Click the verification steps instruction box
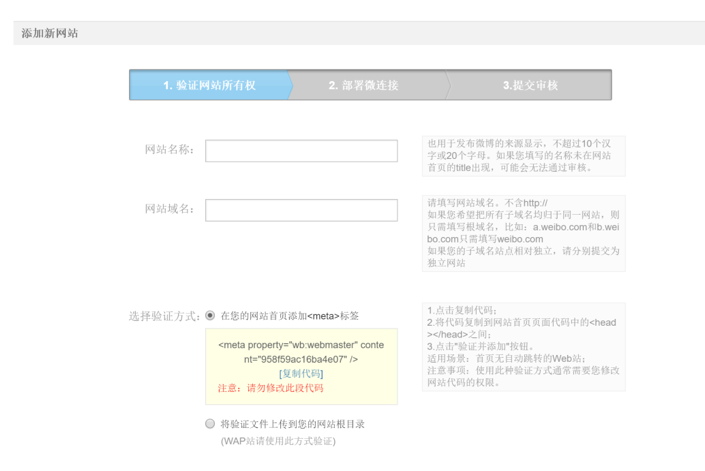The height and width of the screenshot is (471, 705). (x=522, y=346)
